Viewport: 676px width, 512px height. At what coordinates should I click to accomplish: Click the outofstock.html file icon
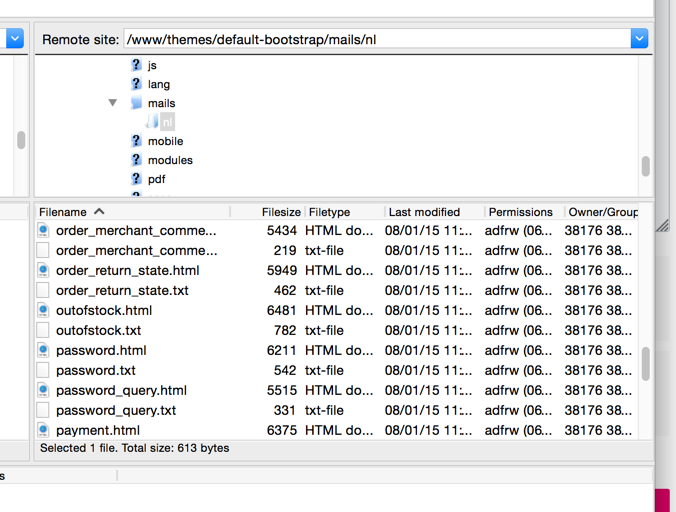tap(43, 310)
